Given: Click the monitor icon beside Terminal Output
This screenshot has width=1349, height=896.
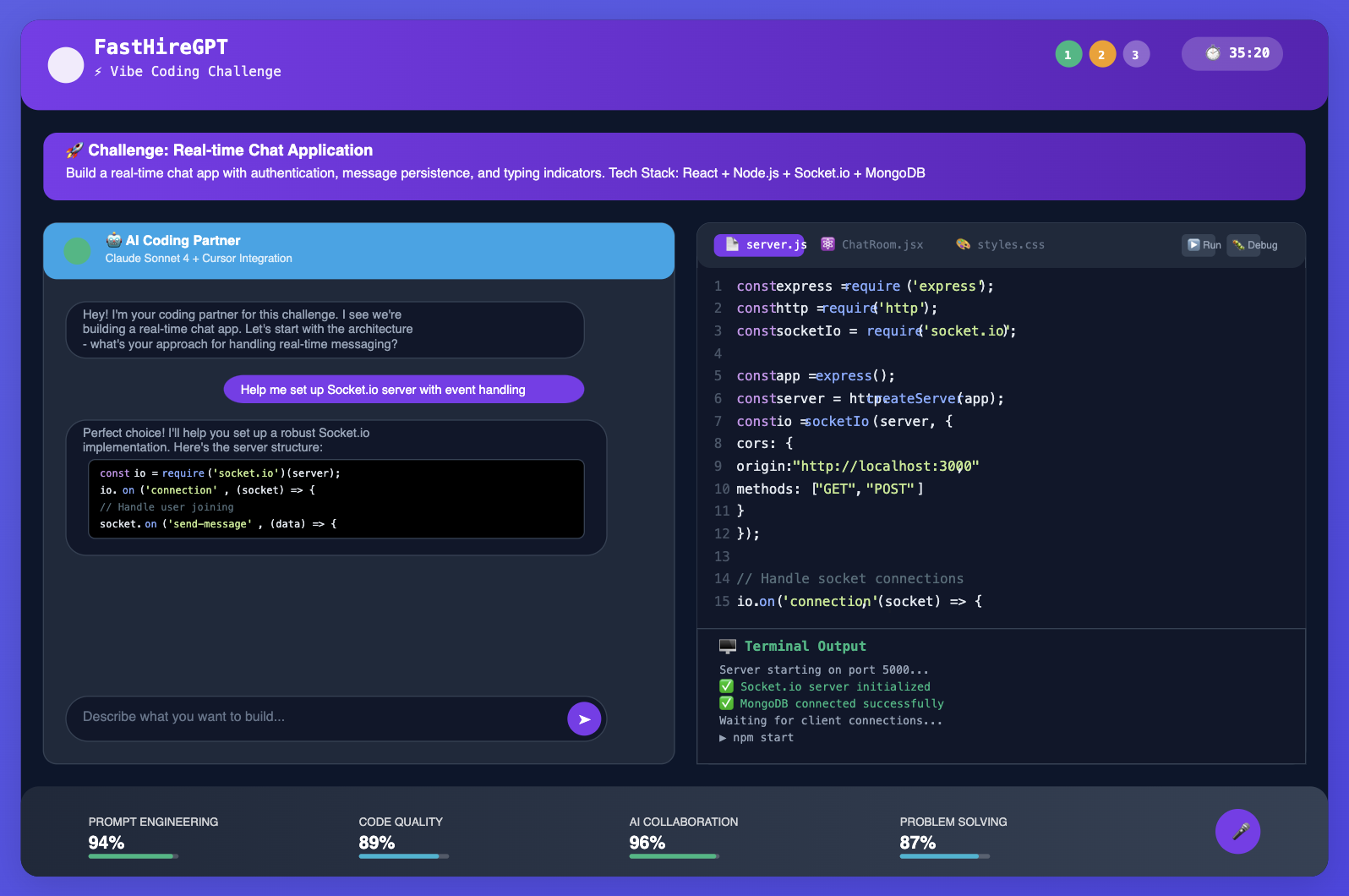Looking at the screenshot, I should click(727, 647).
